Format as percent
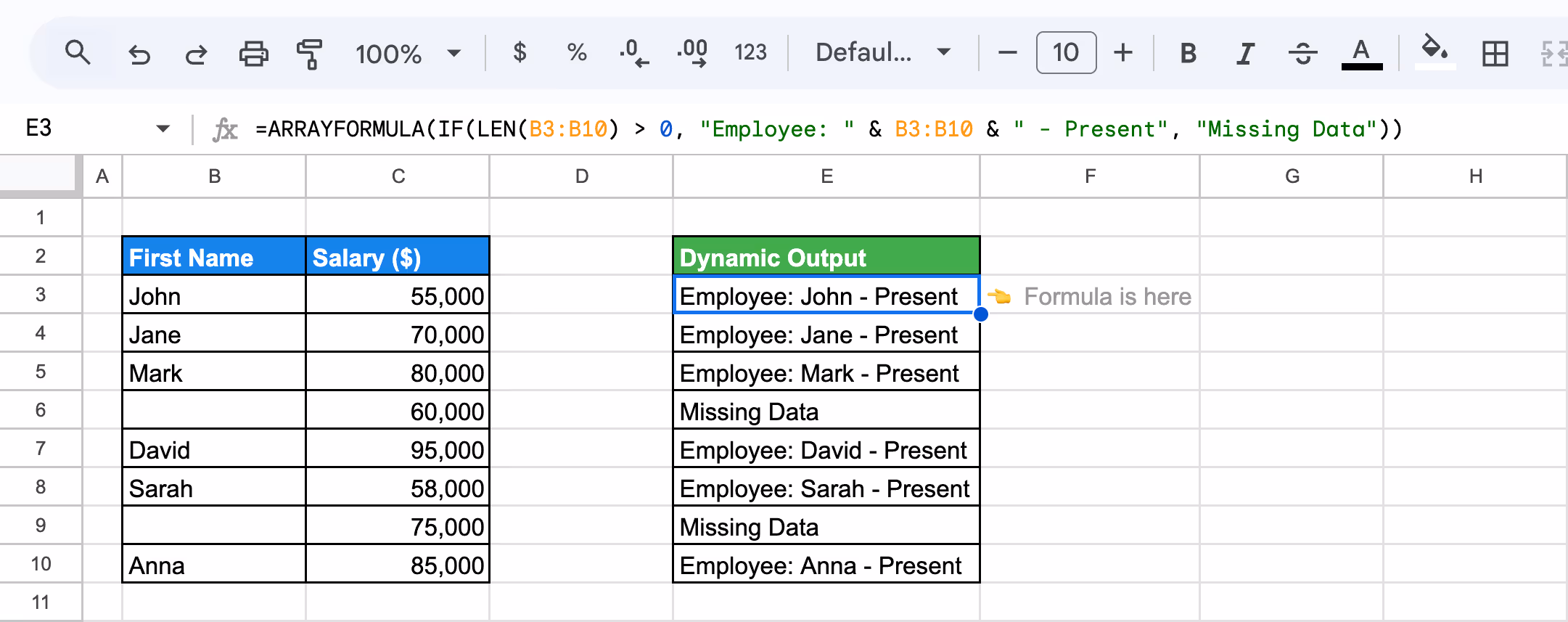The width and height of the screenshot is (1568, 622). 577,52
